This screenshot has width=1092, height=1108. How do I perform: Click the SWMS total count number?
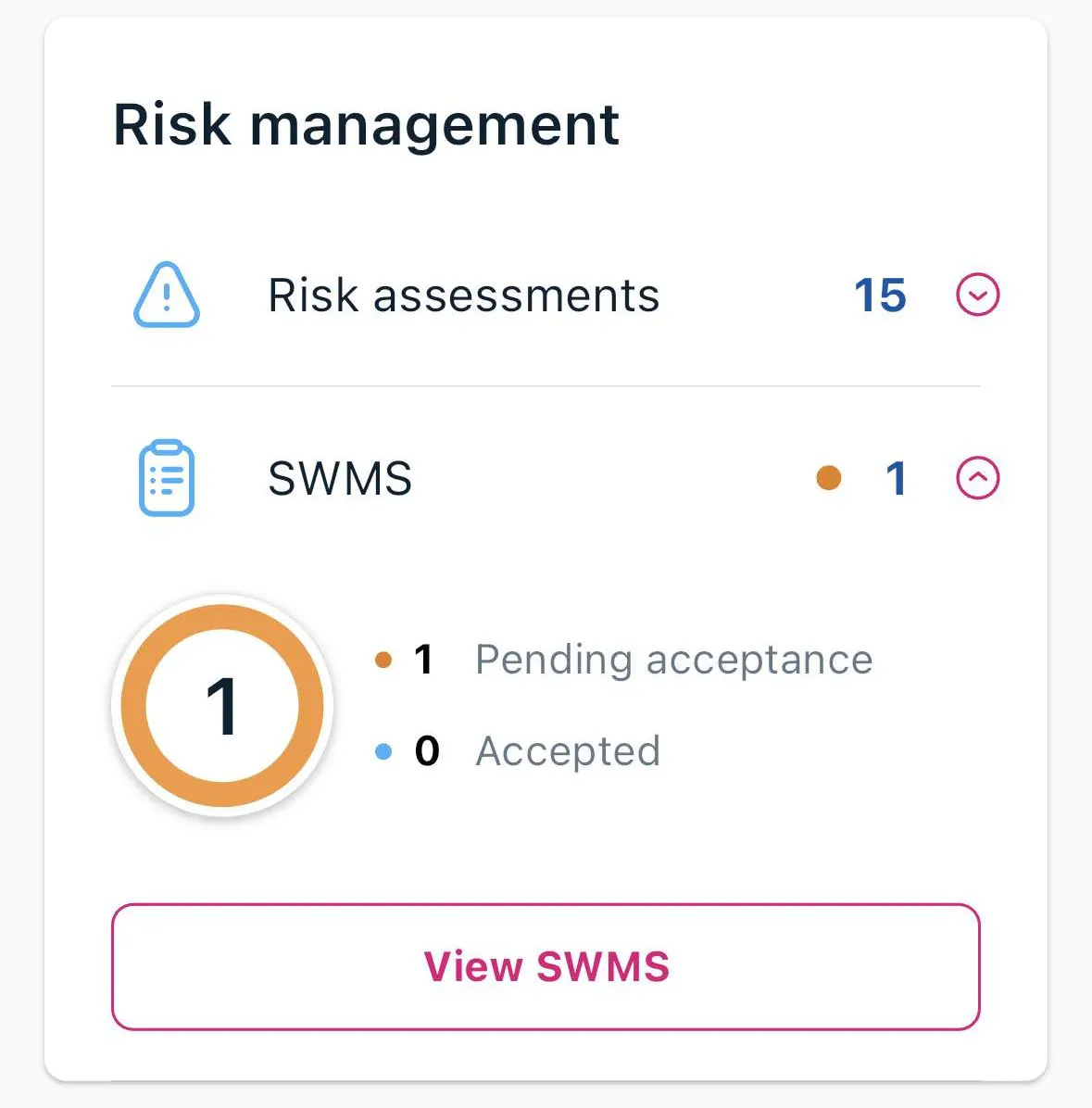click(x=896, y=478)
